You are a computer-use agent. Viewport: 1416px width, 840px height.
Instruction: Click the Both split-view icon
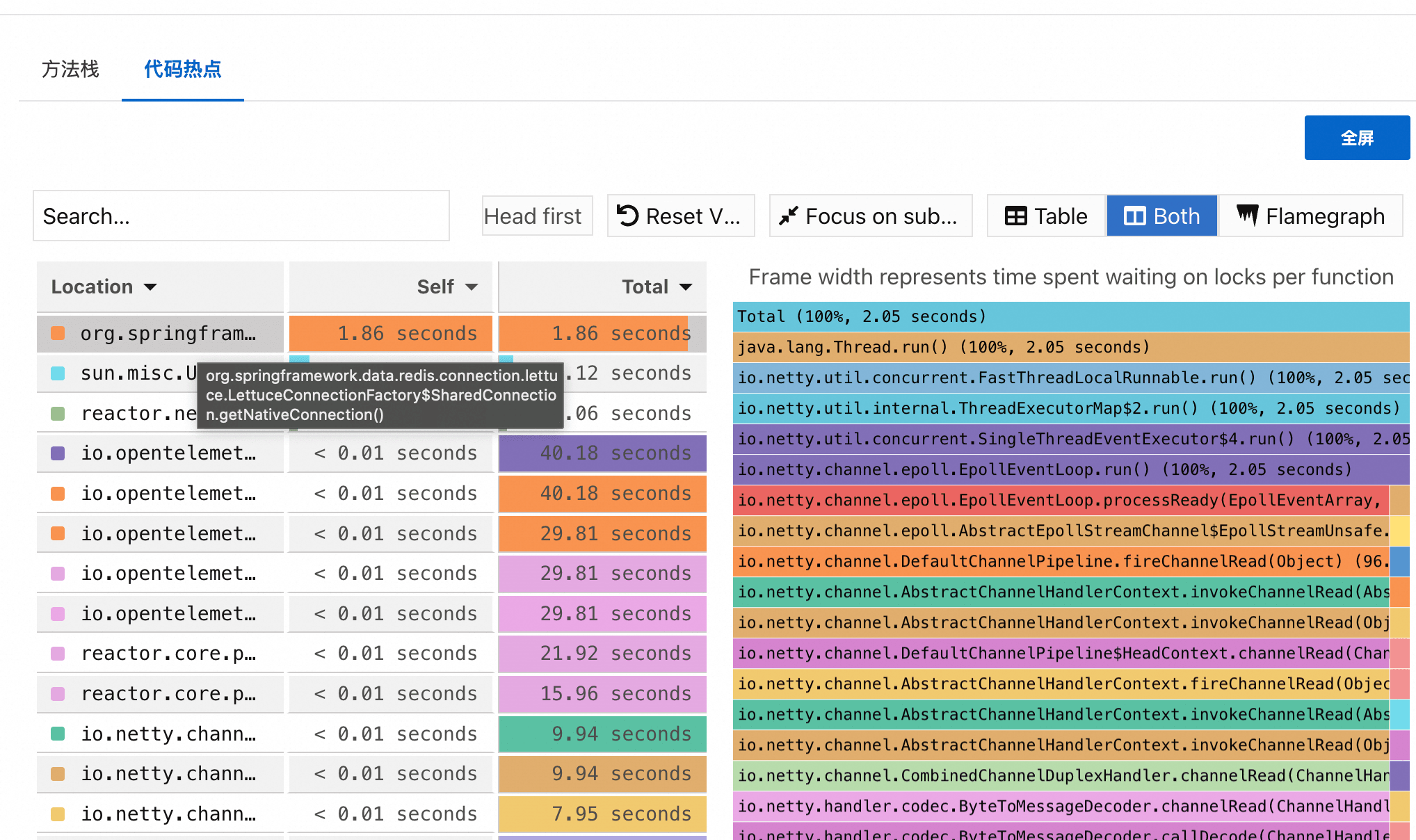tap(1134, 216)
